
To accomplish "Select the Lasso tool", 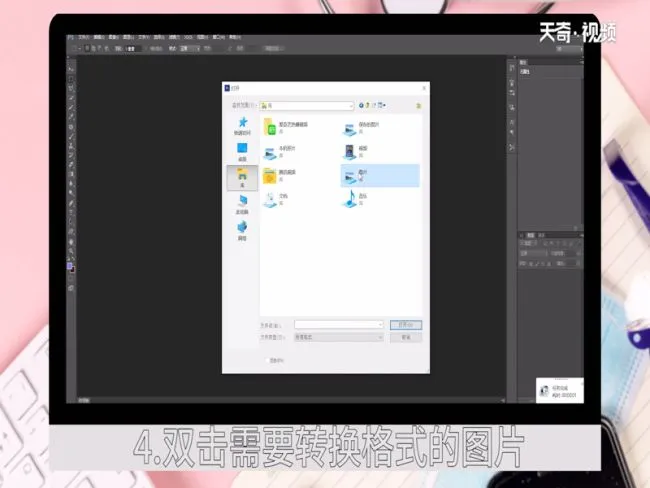I will [x=71, y=88].
